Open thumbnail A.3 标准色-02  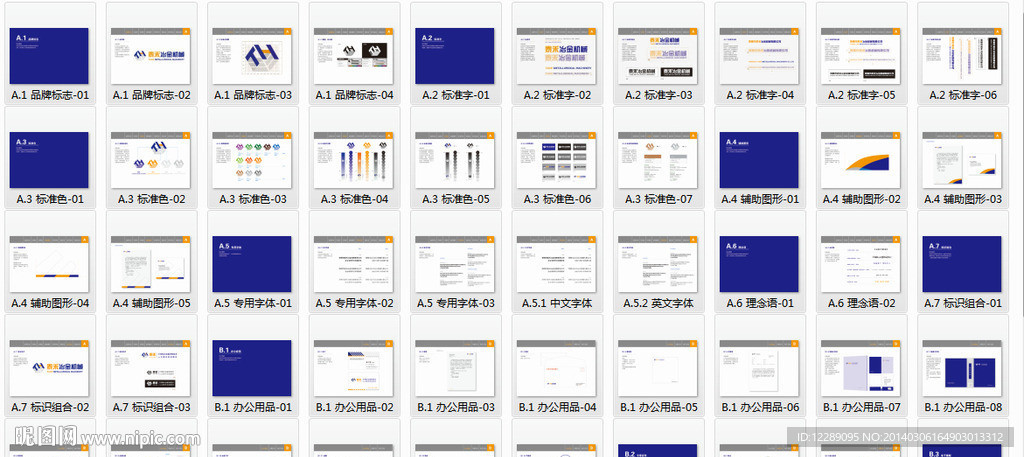pyautogui.click(x=150, y=160)
